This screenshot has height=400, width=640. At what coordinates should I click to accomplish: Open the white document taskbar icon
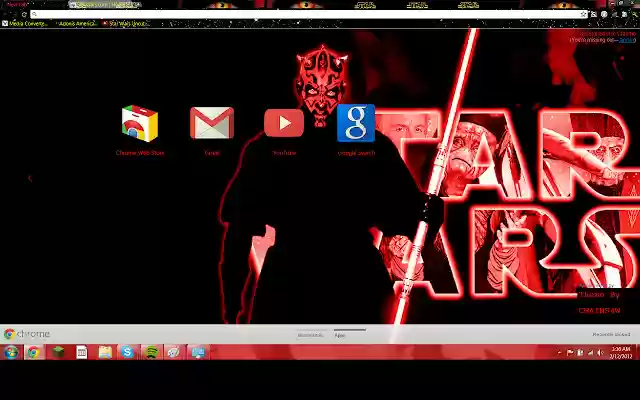[82, 352]
